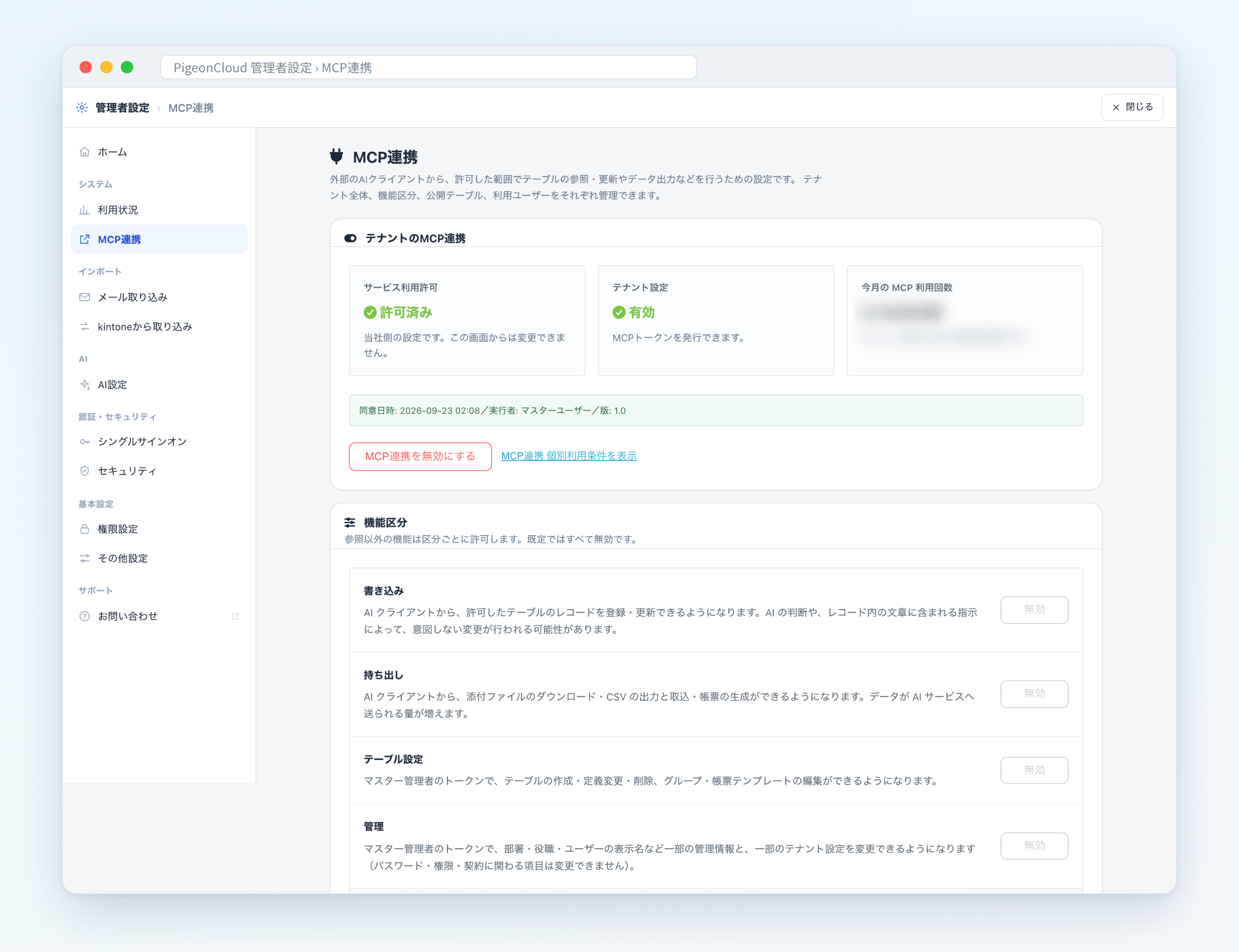Click 管理者設定 in the breadcrumb
Viewport: 1239px width, 952px height.
(122, 108)
